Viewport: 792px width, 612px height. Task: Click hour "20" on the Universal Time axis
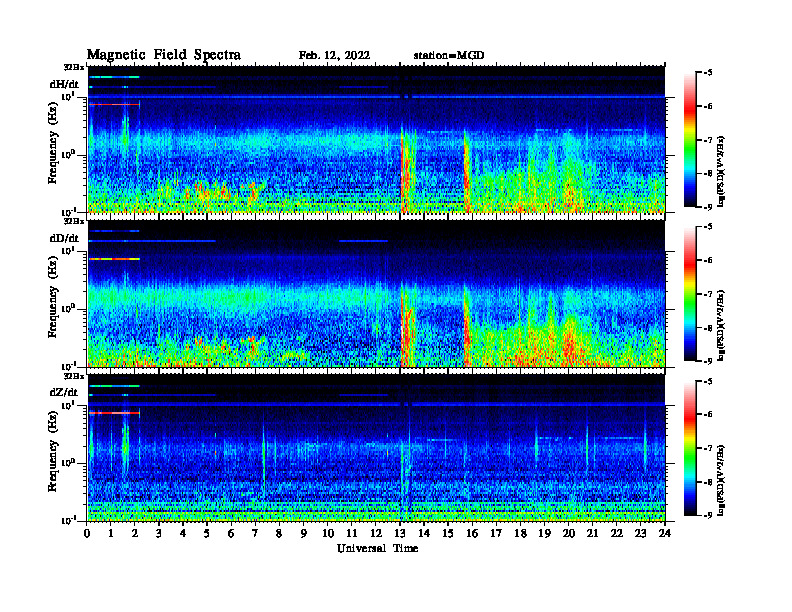pyautogui.click(x=568, y=533)
